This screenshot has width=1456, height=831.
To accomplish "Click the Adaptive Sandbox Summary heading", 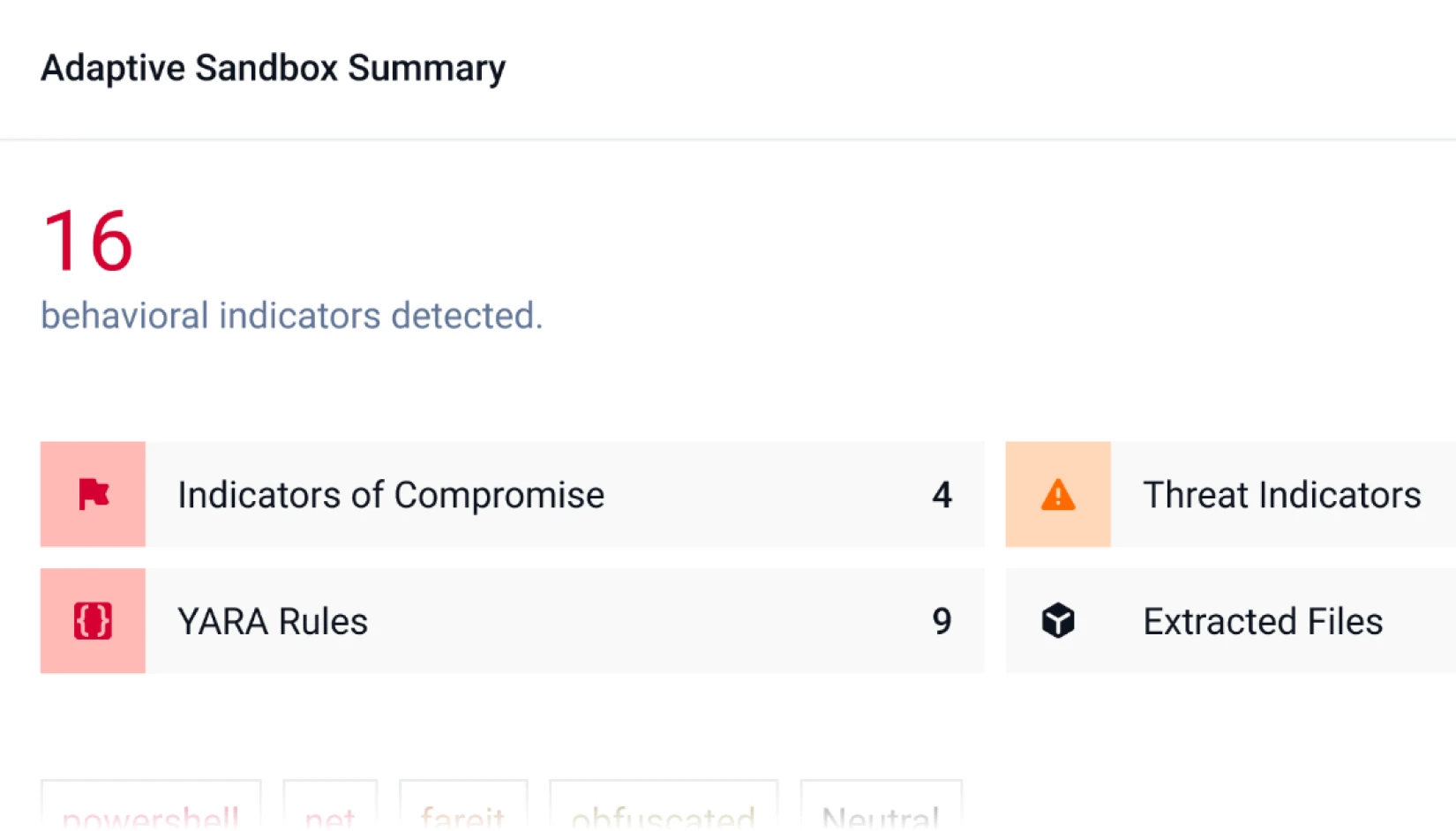I will click(274, 68).
